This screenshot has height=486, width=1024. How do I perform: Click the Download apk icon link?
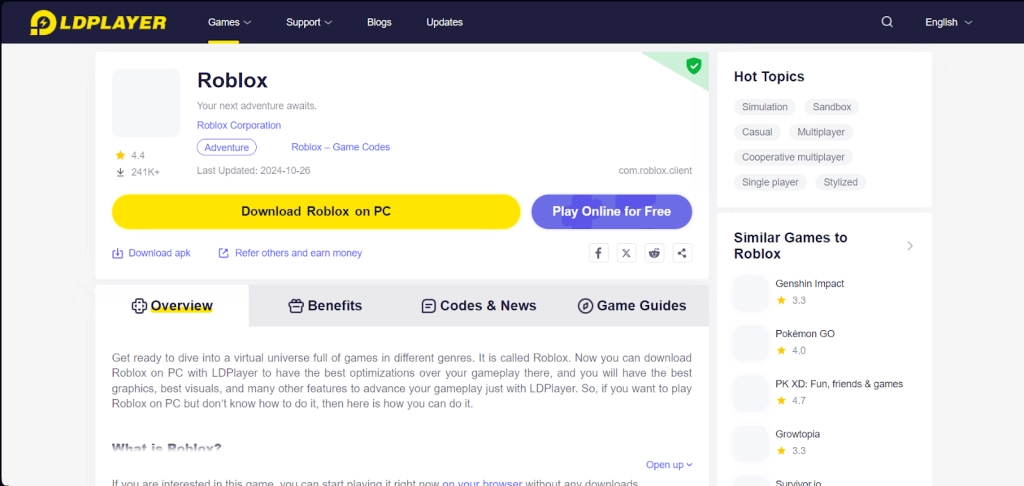pos(152,253)
